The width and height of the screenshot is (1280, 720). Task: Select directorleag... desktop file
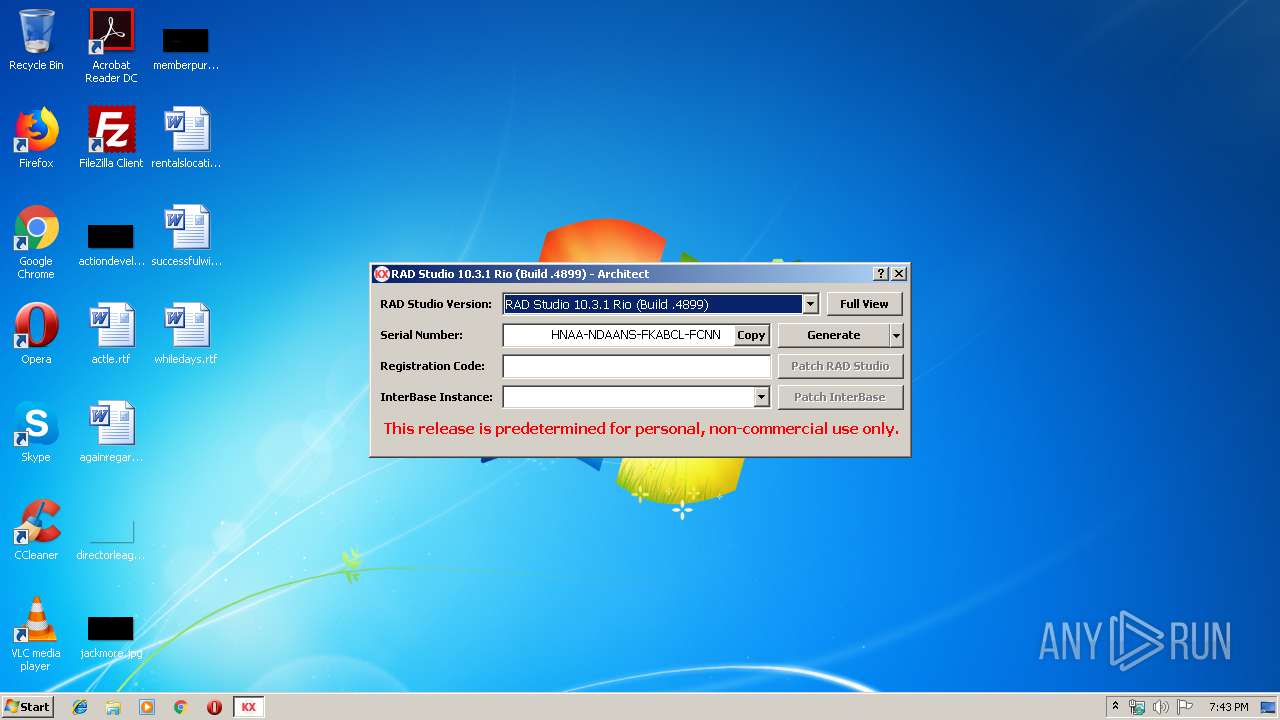click(x=111, y=538)
